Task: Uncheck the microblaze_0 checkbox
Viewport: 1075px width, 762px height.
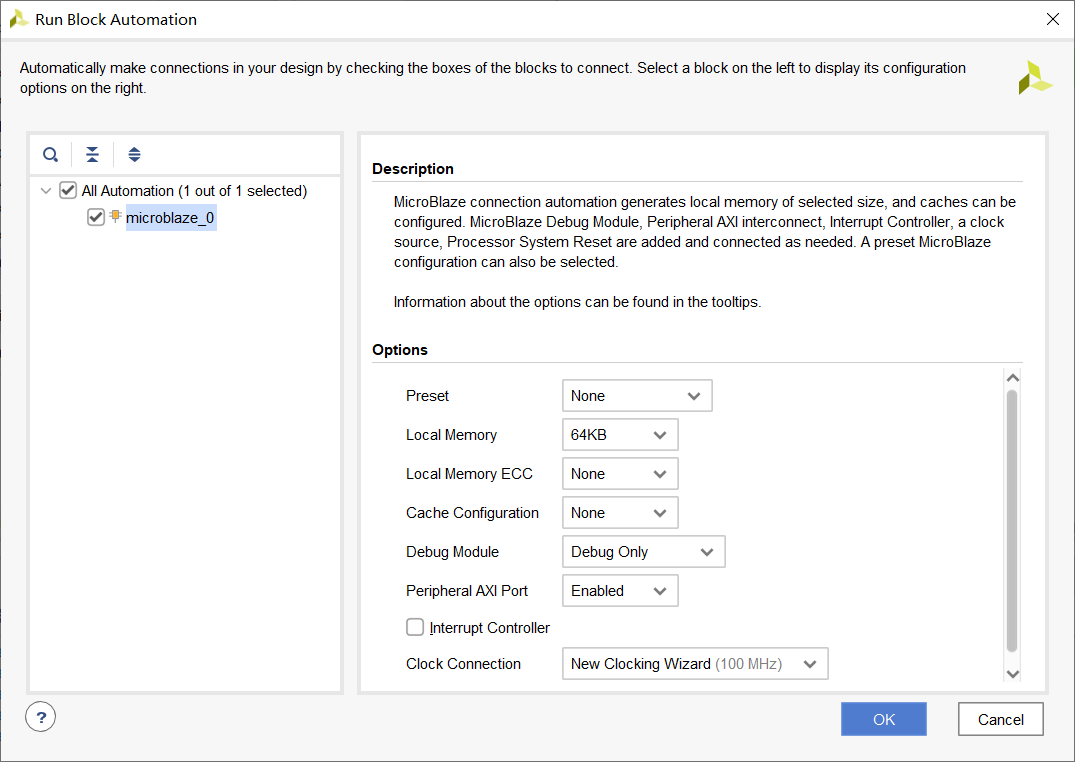Action: [96, 217]
